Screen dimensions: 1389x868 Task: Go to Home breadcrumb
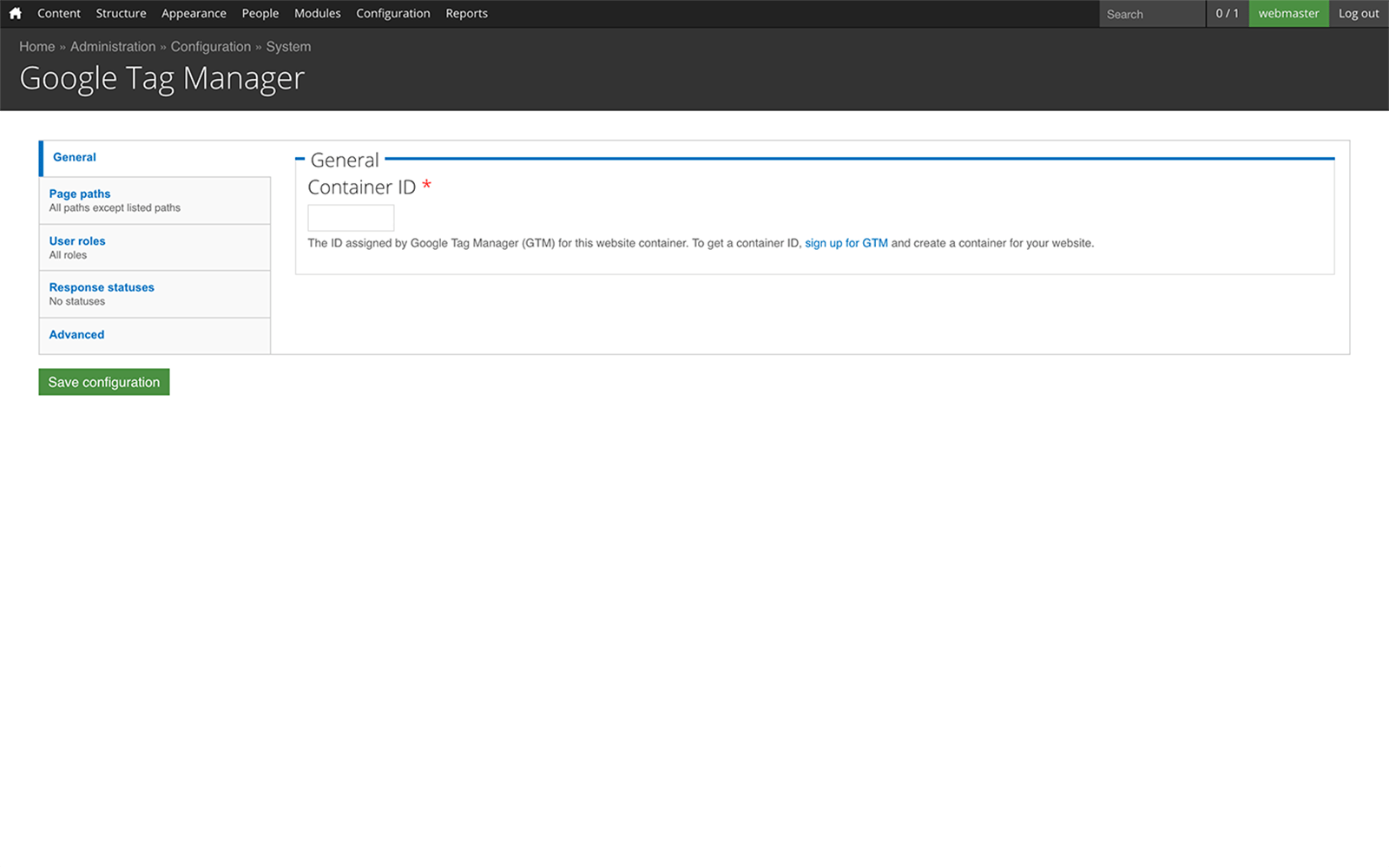coord(37,47)
